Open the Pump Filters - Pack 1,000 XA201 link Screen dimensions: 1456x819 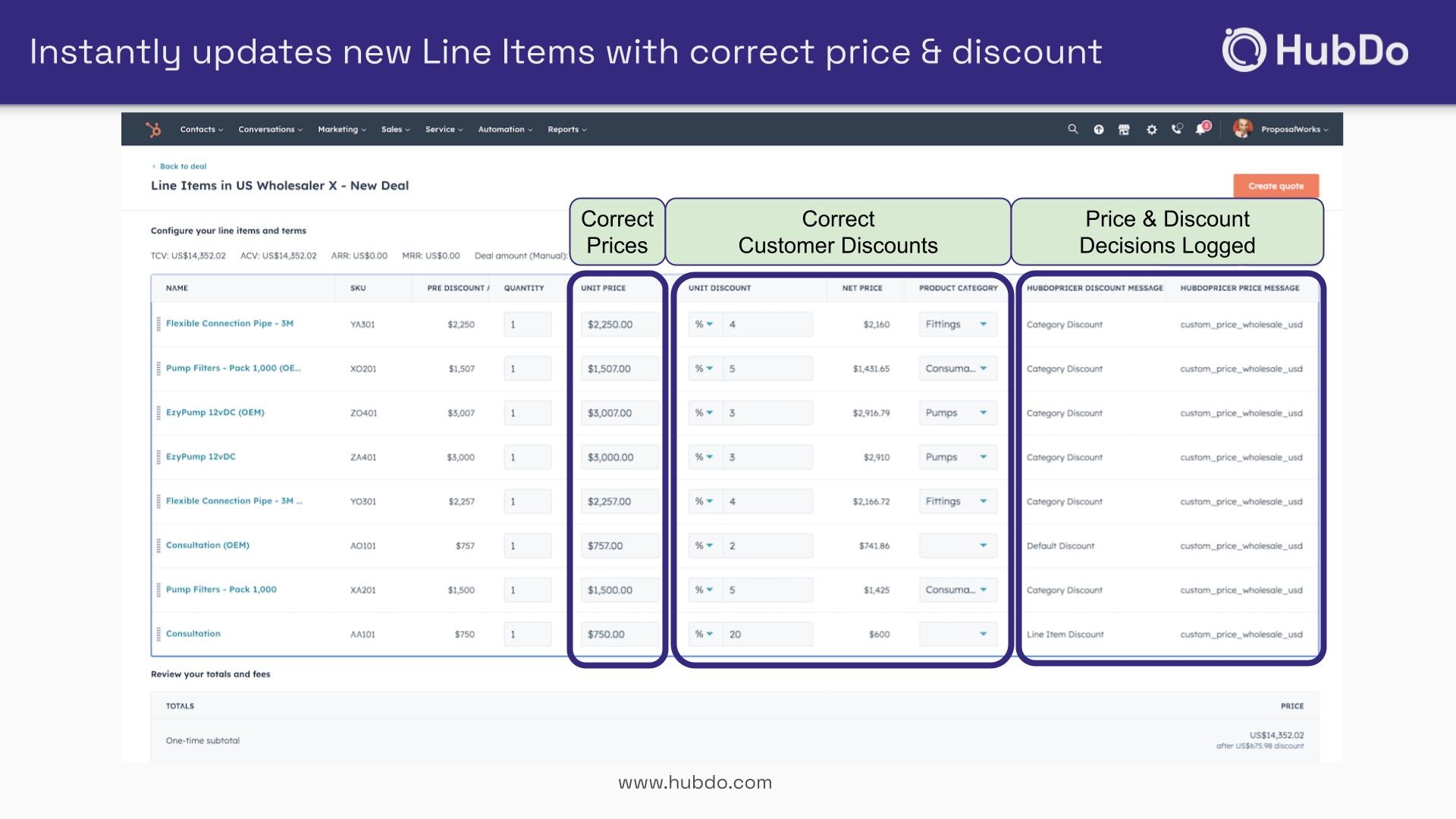tap(221, 589)
